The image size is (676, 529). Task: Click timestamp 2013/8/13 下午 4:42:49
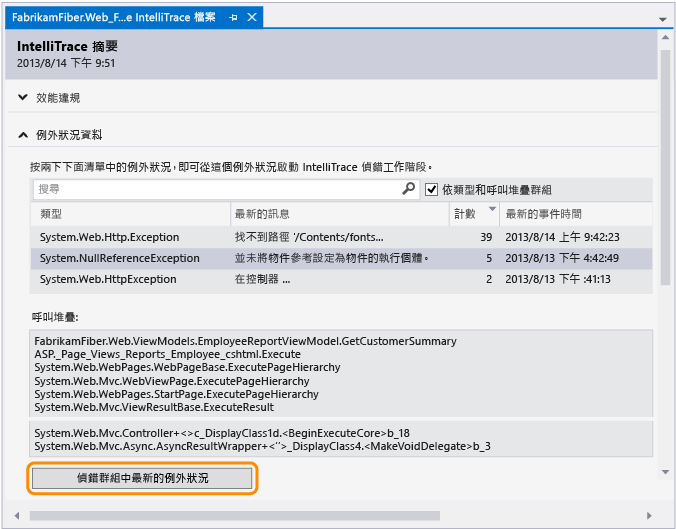tap(562, 258)
